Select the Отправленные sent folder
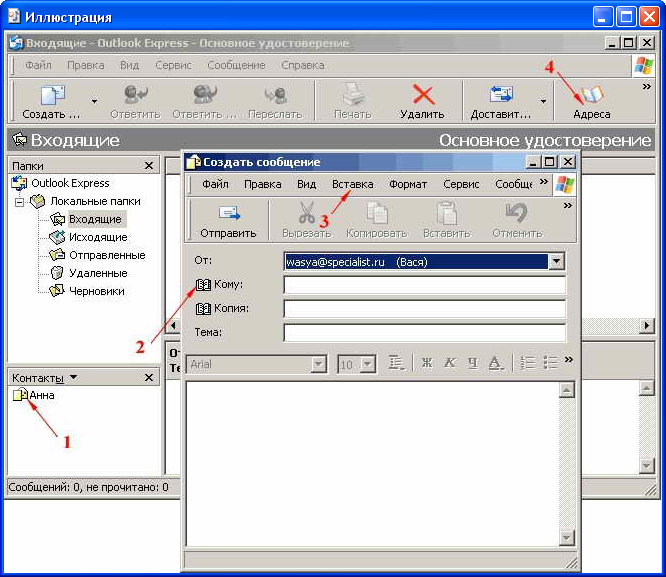This screenshot has height=577, width=666. 107,255
